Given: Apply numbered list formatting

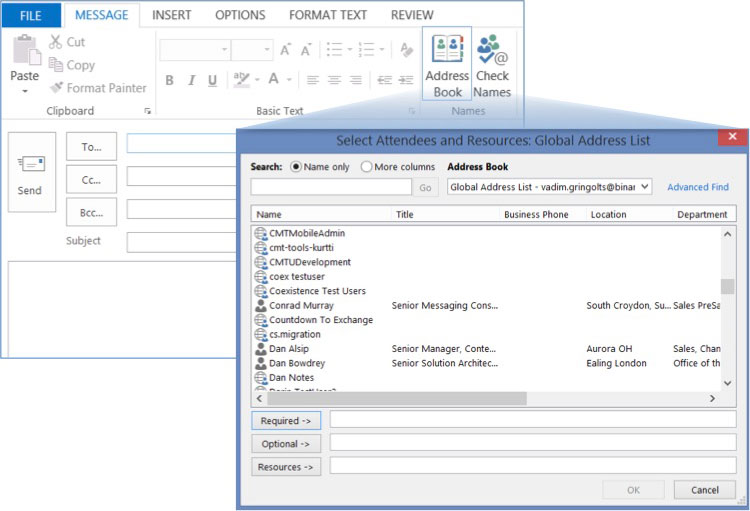Looking at the screenshot, I should pos(366,49).
